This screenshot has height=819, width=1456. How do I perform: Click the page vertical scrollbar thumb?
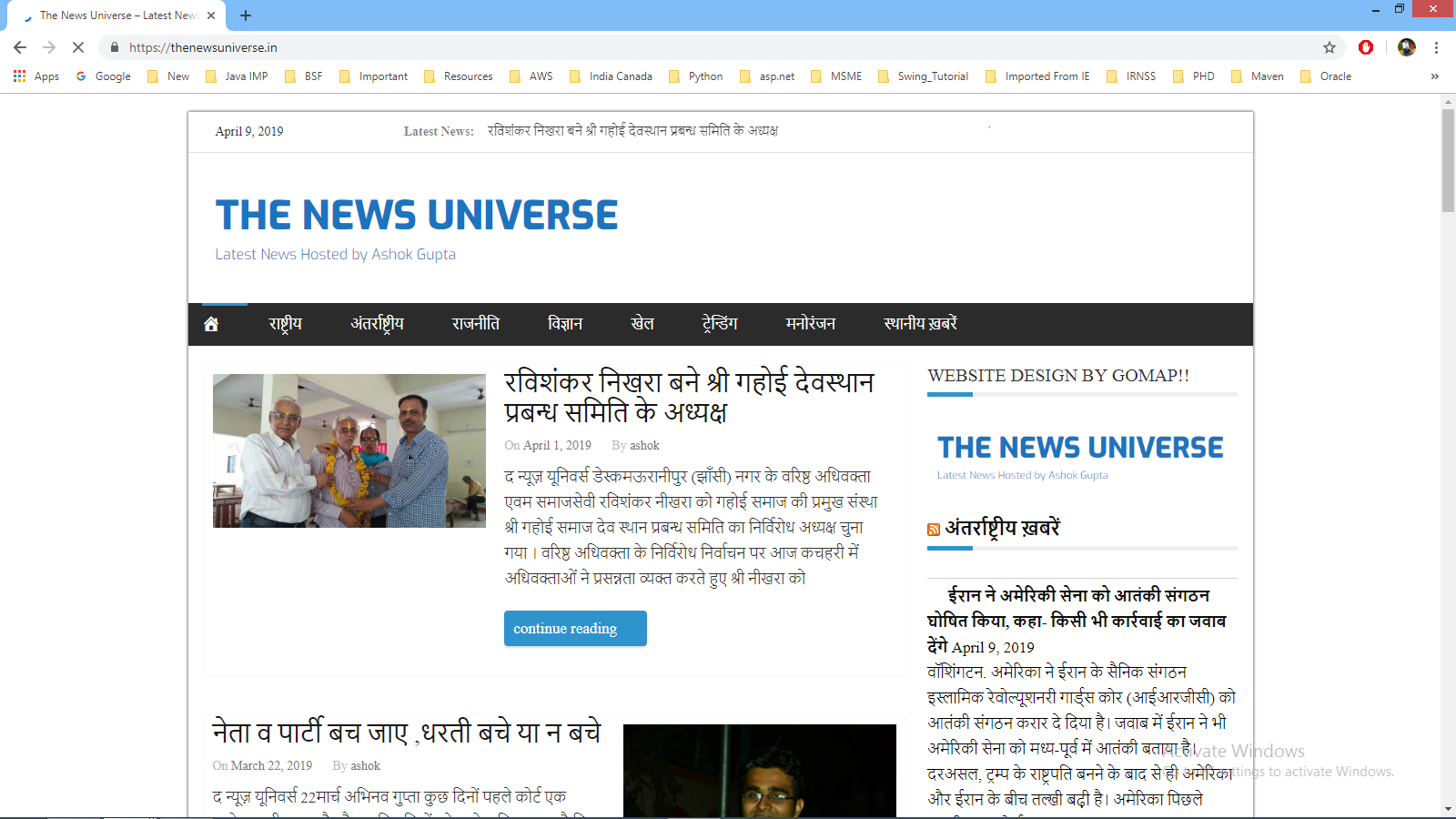(1448, 159)
